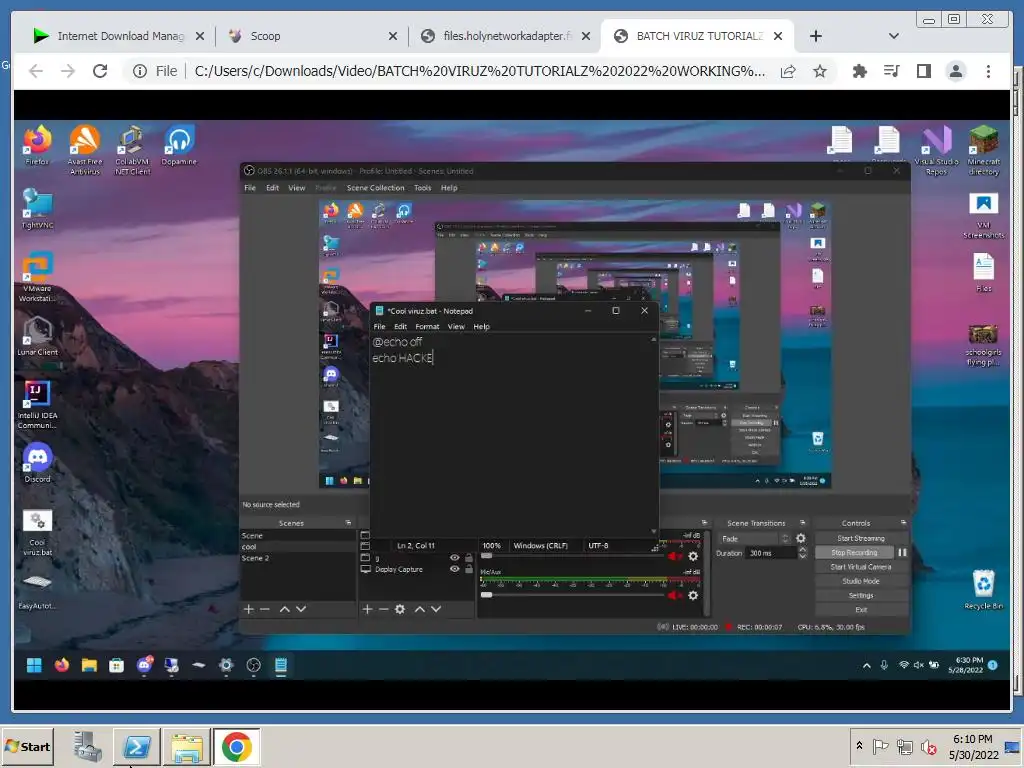1024x768 pixels.
Task: Open the site info icon beside File
Action: point(140,71)
